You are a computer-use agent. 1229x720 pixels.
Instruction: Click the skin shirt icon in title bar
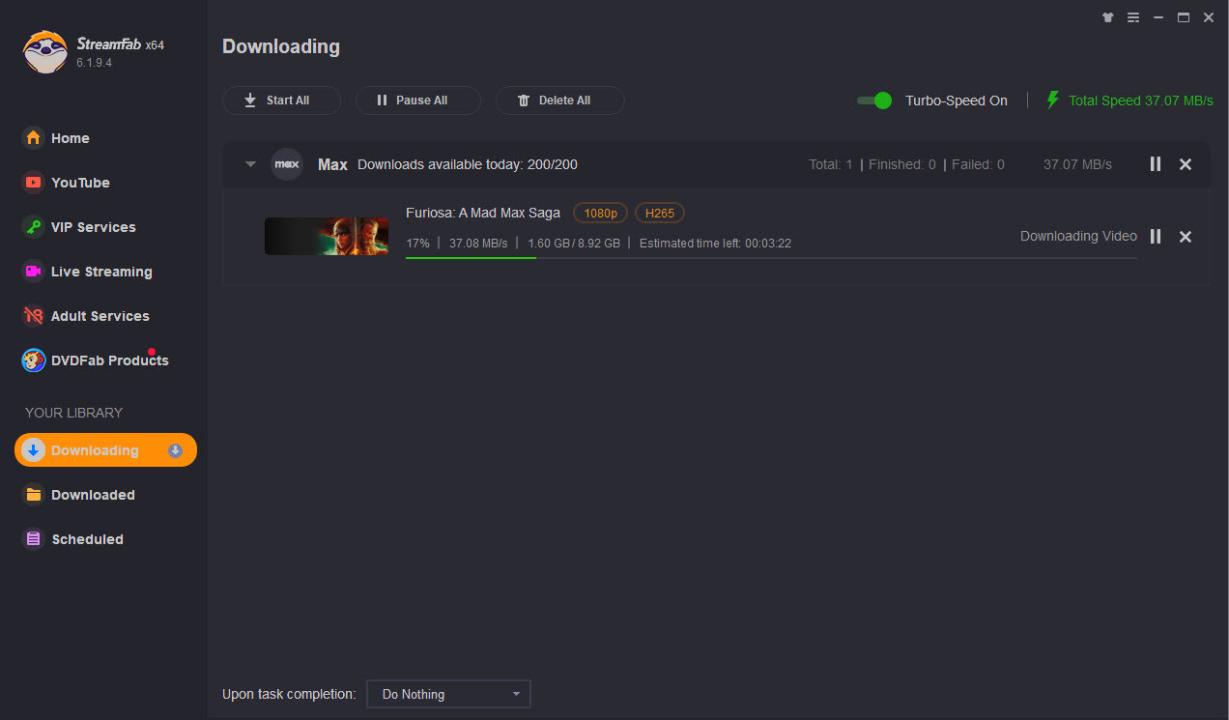(x=1108, y=17)
